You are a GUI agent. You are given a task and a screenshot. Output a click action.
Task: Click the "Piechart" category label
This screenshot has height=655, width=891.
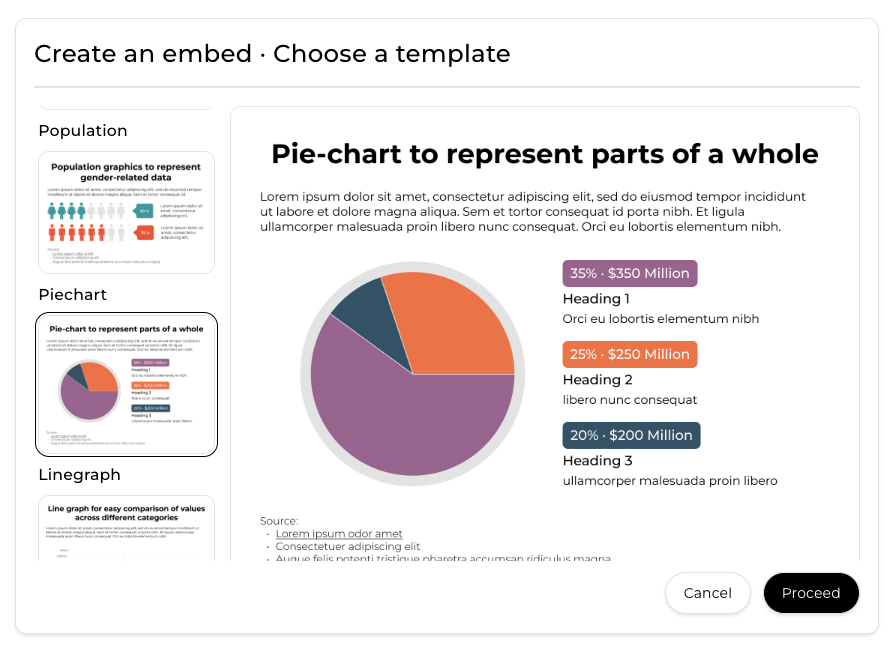click(72, 295)
